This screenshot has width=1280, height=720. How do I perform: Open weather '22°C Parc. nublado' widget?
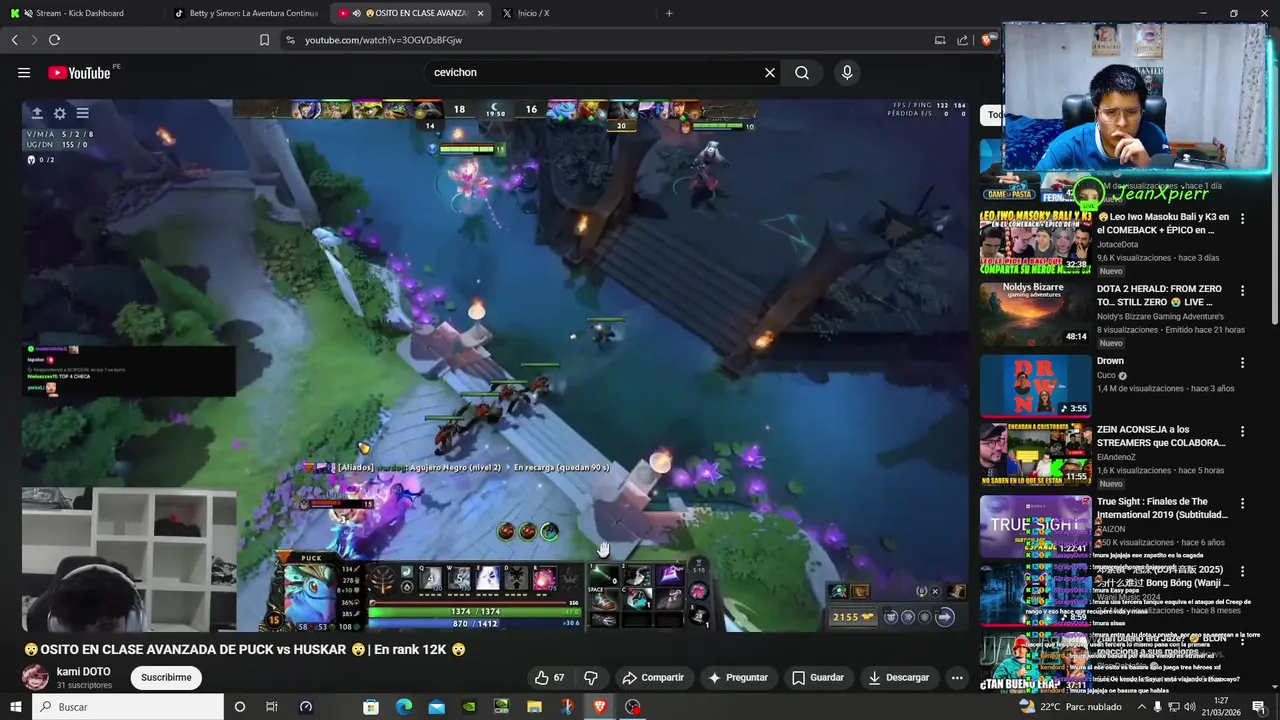[x=1070, y=707]
